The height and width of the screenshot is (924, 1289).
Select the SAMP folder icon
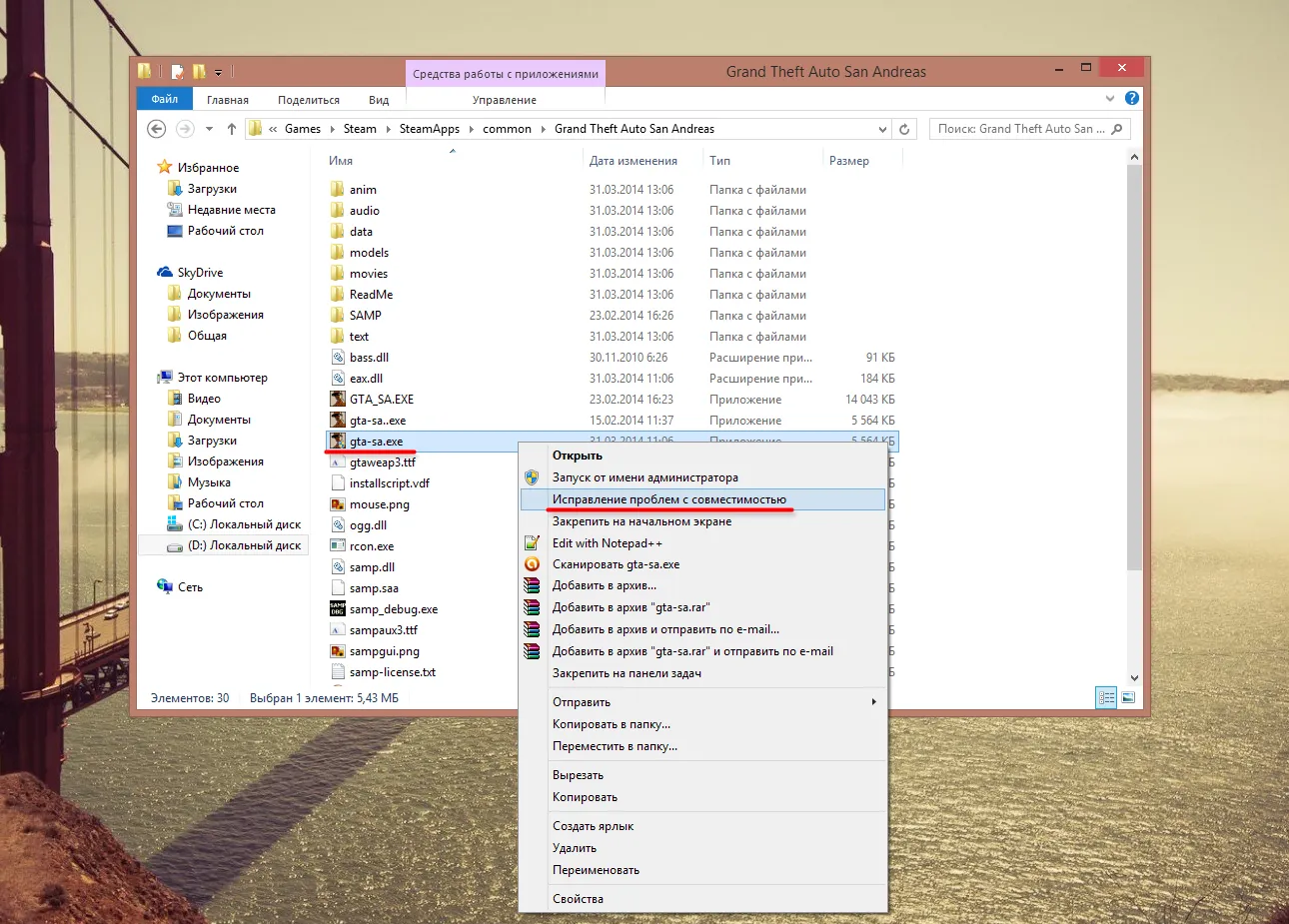click(338, 316)
